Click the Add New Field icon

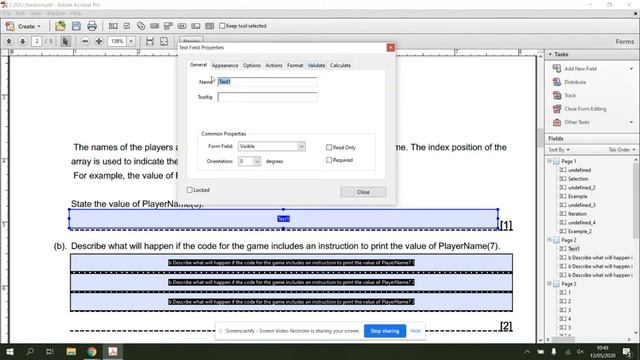point(557,69)
